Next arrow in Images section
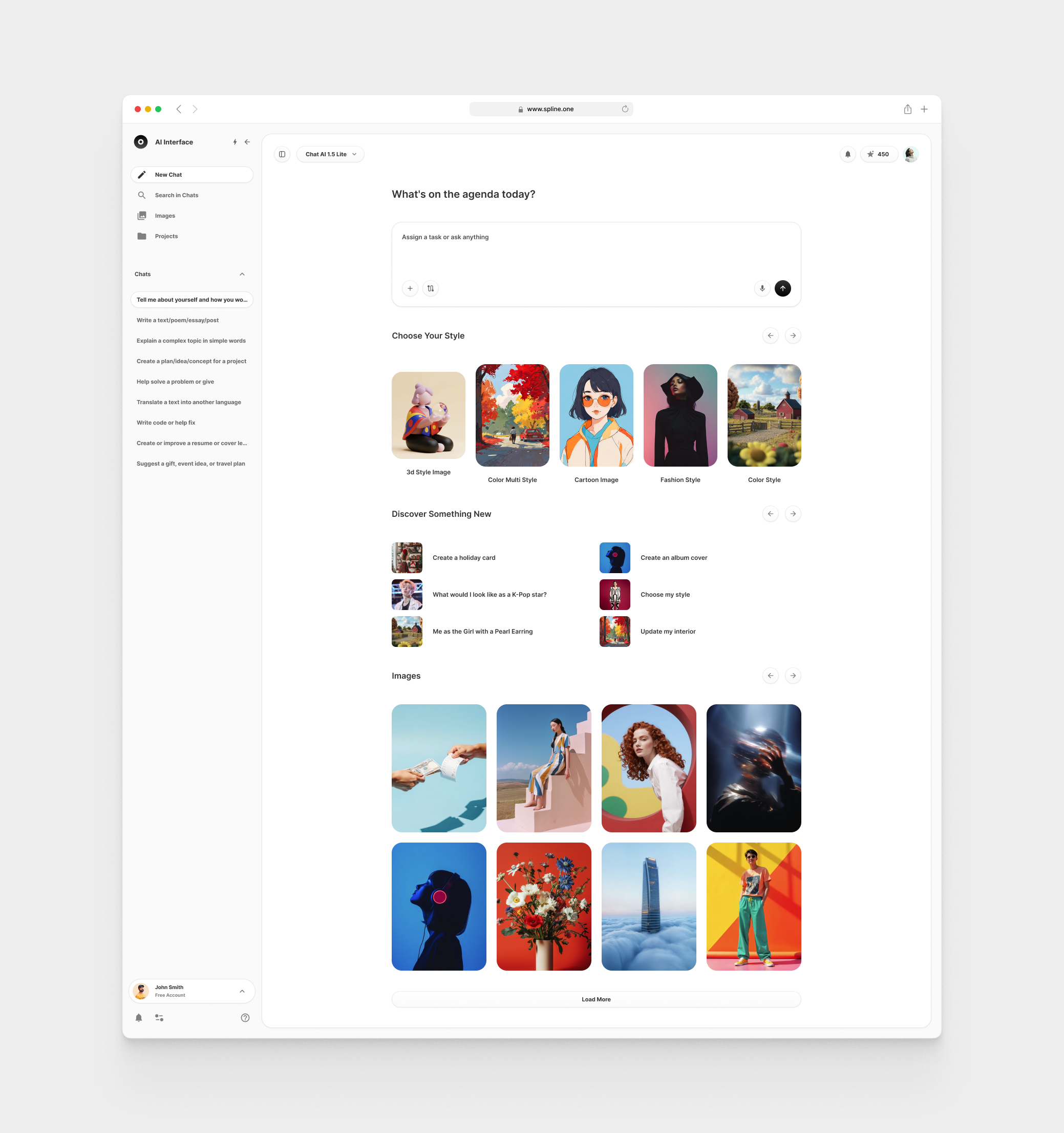Viewport: 1064px width, 1133px height. pyautogui.click(x=793, y=676)
